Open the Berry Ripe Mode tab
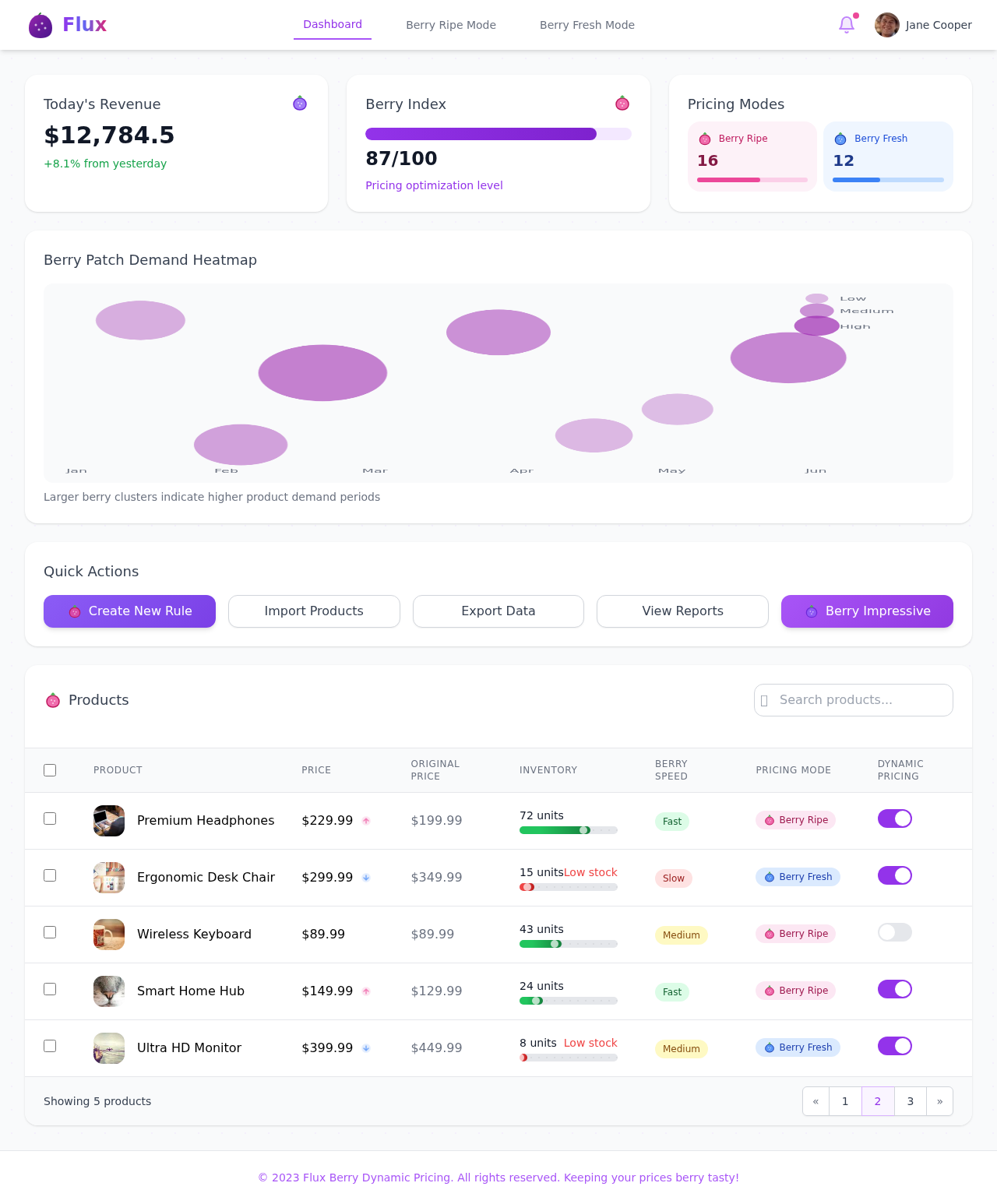This screenshot has width=997, height=1204. (x=450, y=25)
